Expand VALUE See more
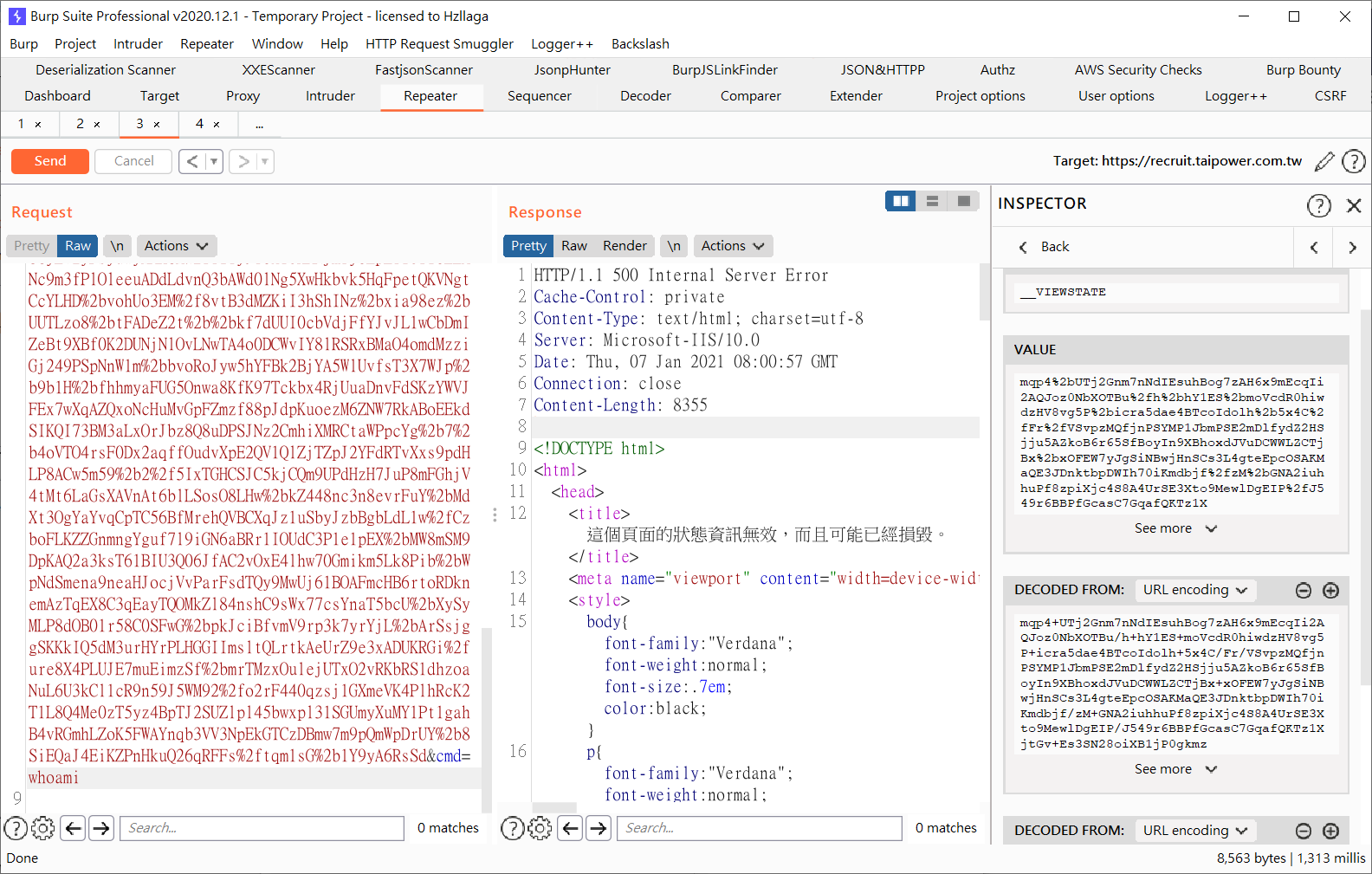Viewport: 1372px width, 874px height. click(1175, 528)
